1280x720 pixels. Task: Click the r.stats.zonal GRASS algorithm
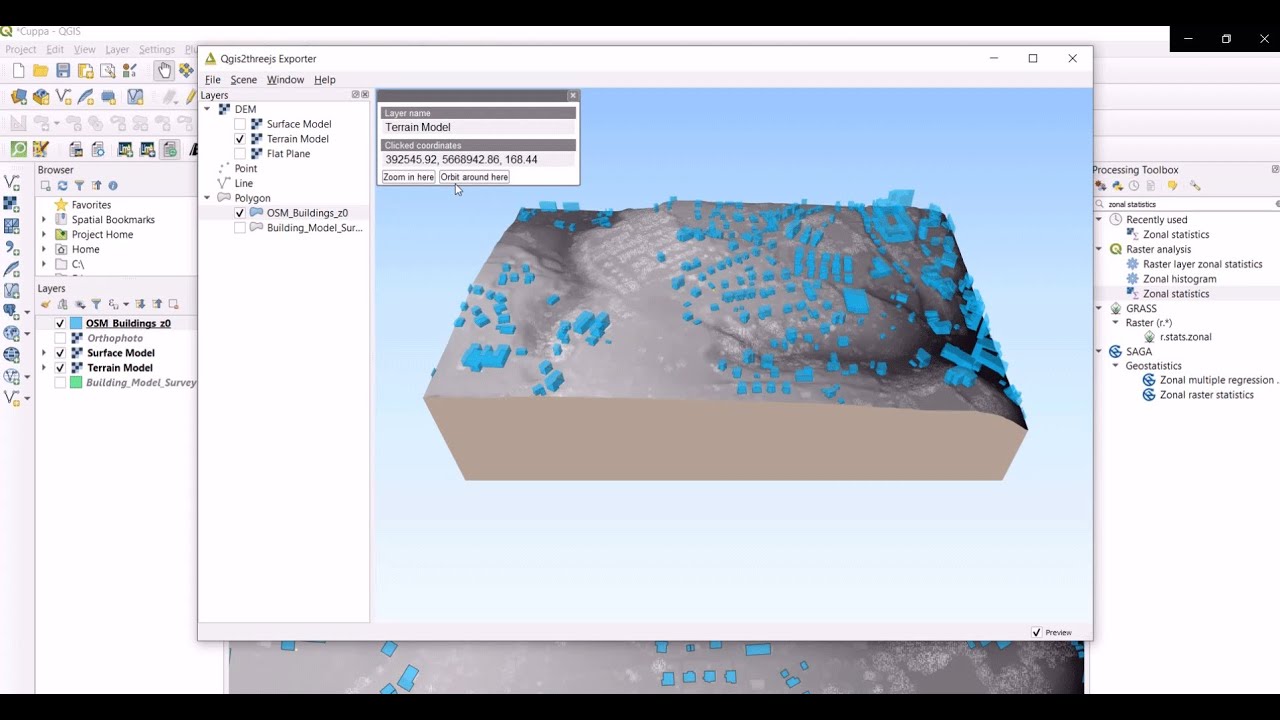click(1185, 337)
